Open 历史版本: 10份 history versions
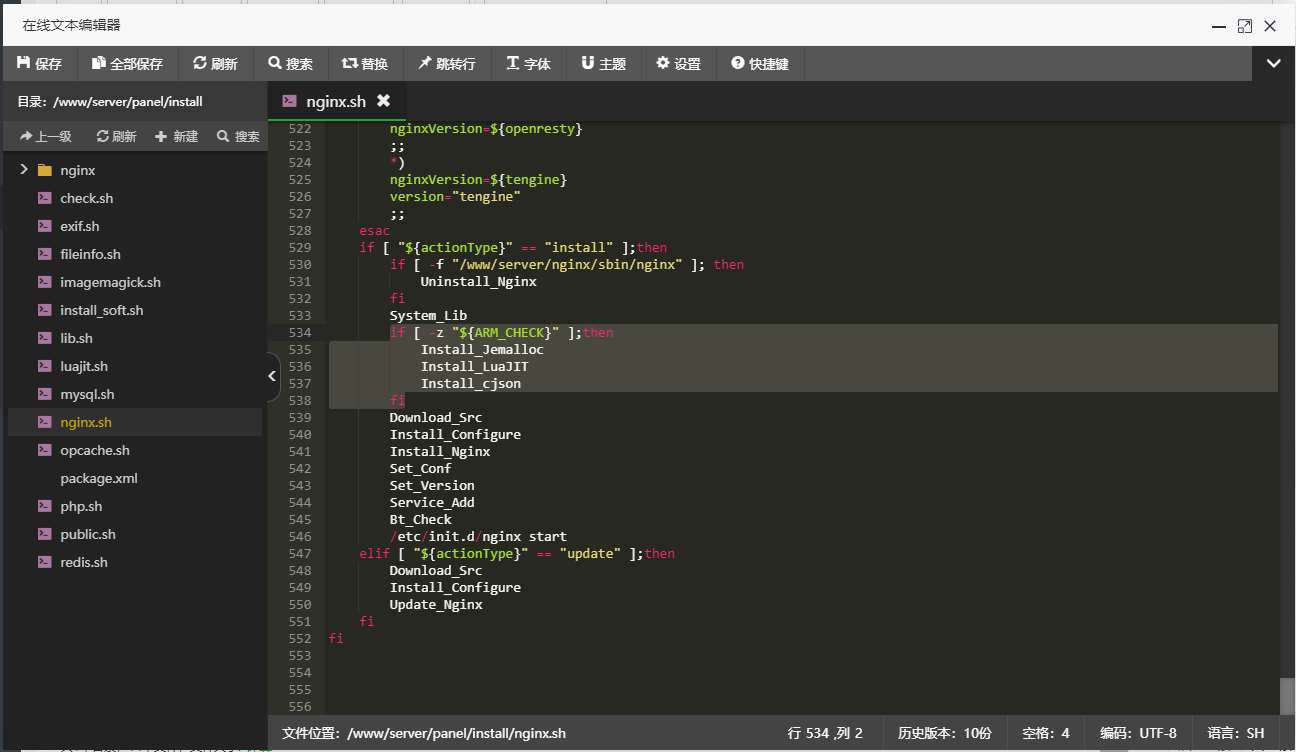The width and height of the screenshot is (1296, 752). coord(944,733)
